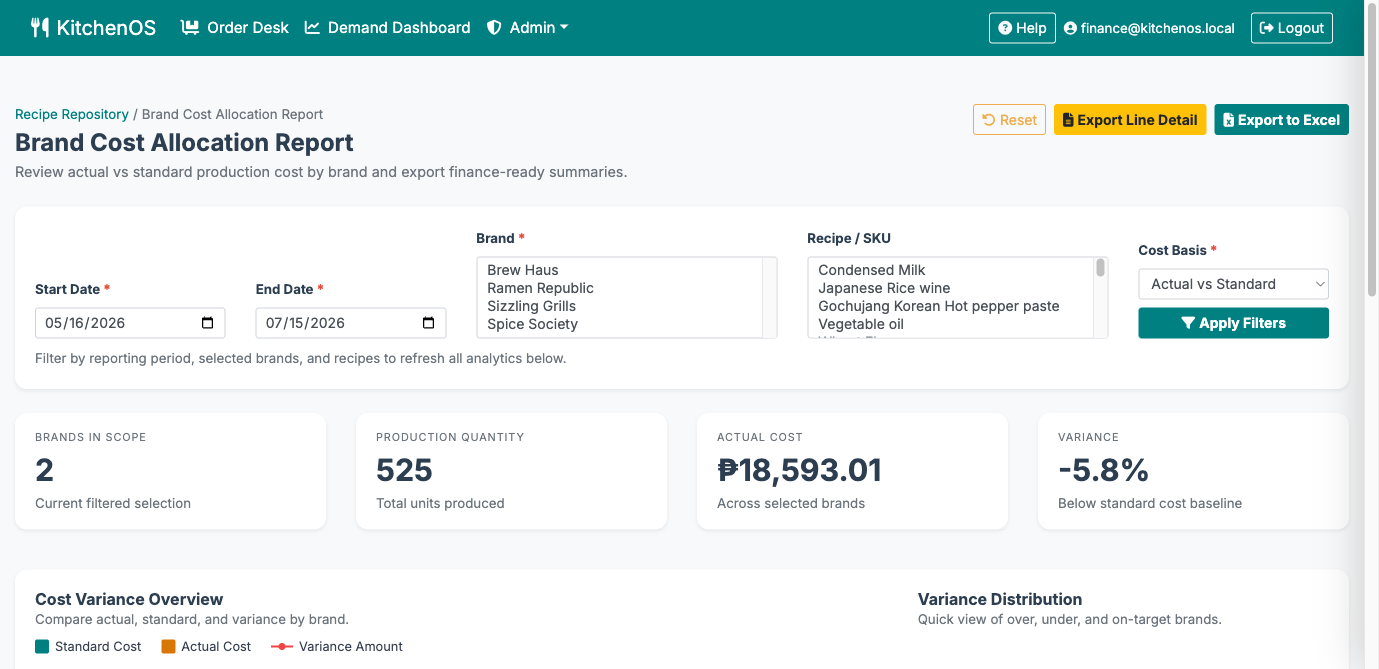Image resolution: width=1379 pixels, height=669 pixels.
Task: Click the Brand list scrollbar track
Action: coord(769,298)
